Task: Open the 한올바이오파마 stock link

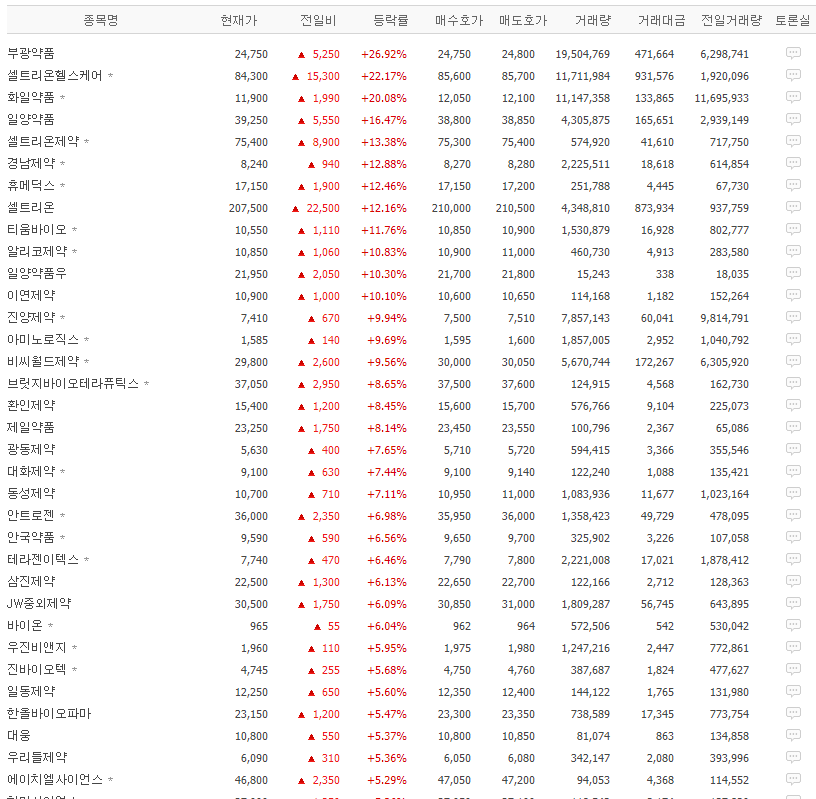Action: click(49, 713)
